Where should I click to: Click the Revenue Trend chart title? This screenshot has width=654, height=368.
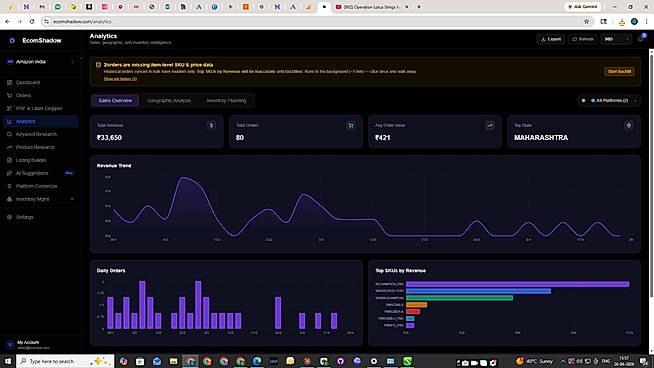[114, 166]
